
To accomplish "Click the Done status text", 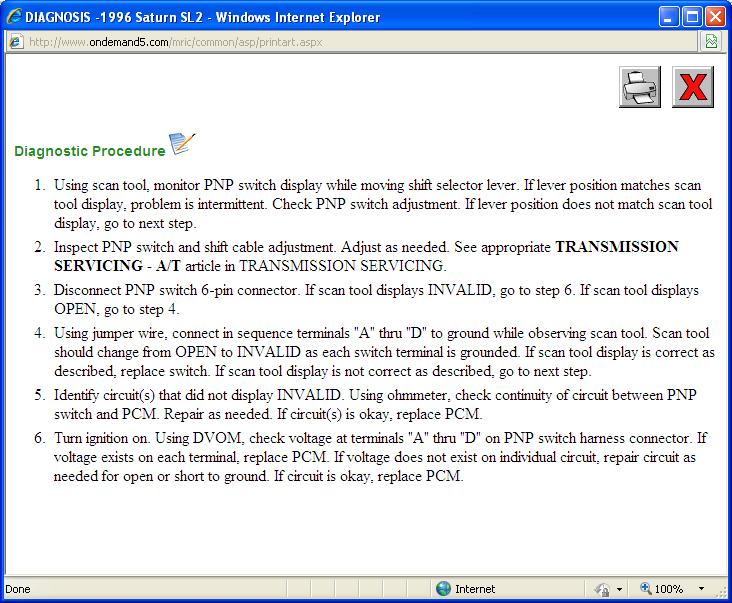I will (x=18, y=589).
